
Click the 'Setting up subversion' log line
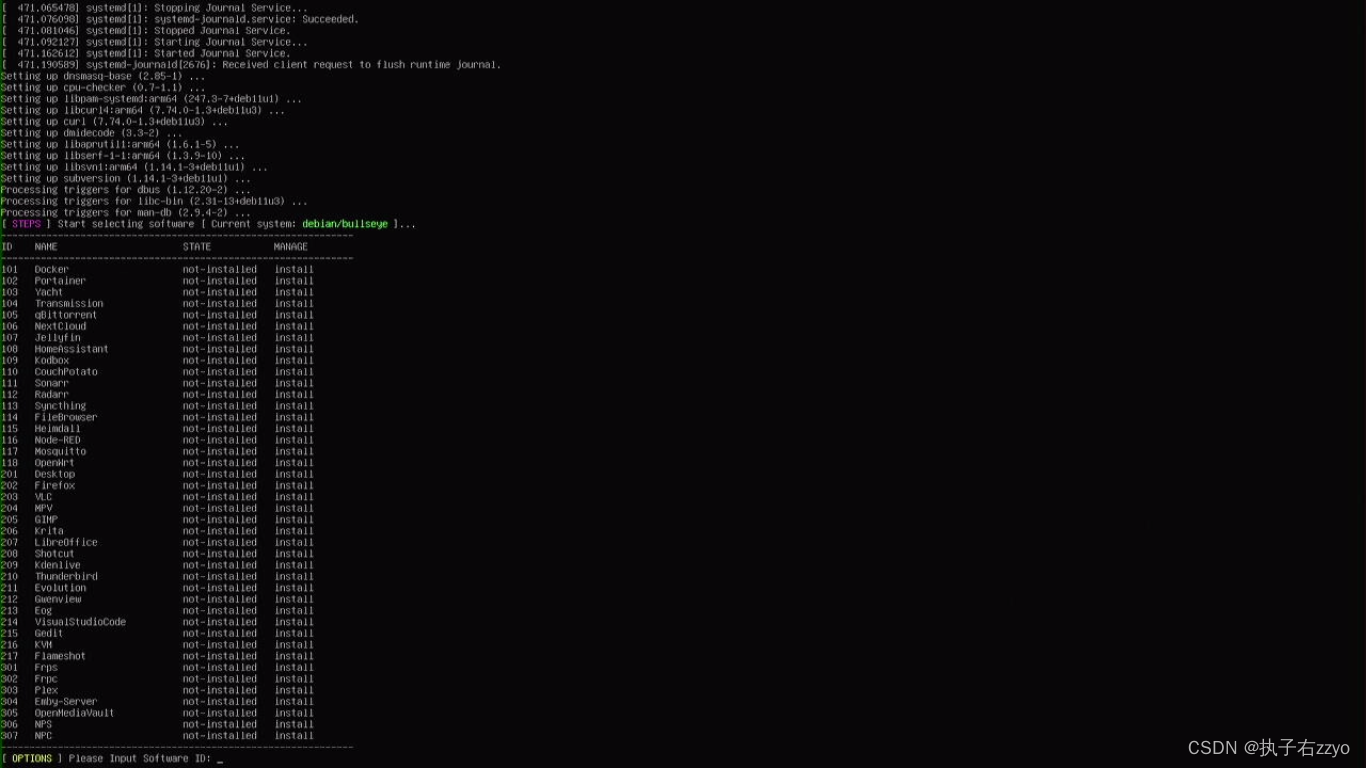tap(125, 179)
